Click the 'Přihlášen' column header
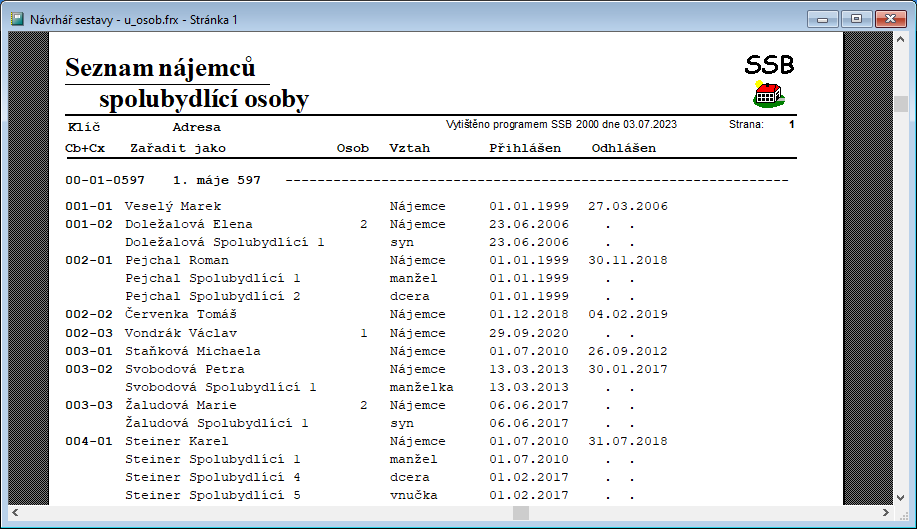This screenshot has width=917, height=529. (525, 148)
